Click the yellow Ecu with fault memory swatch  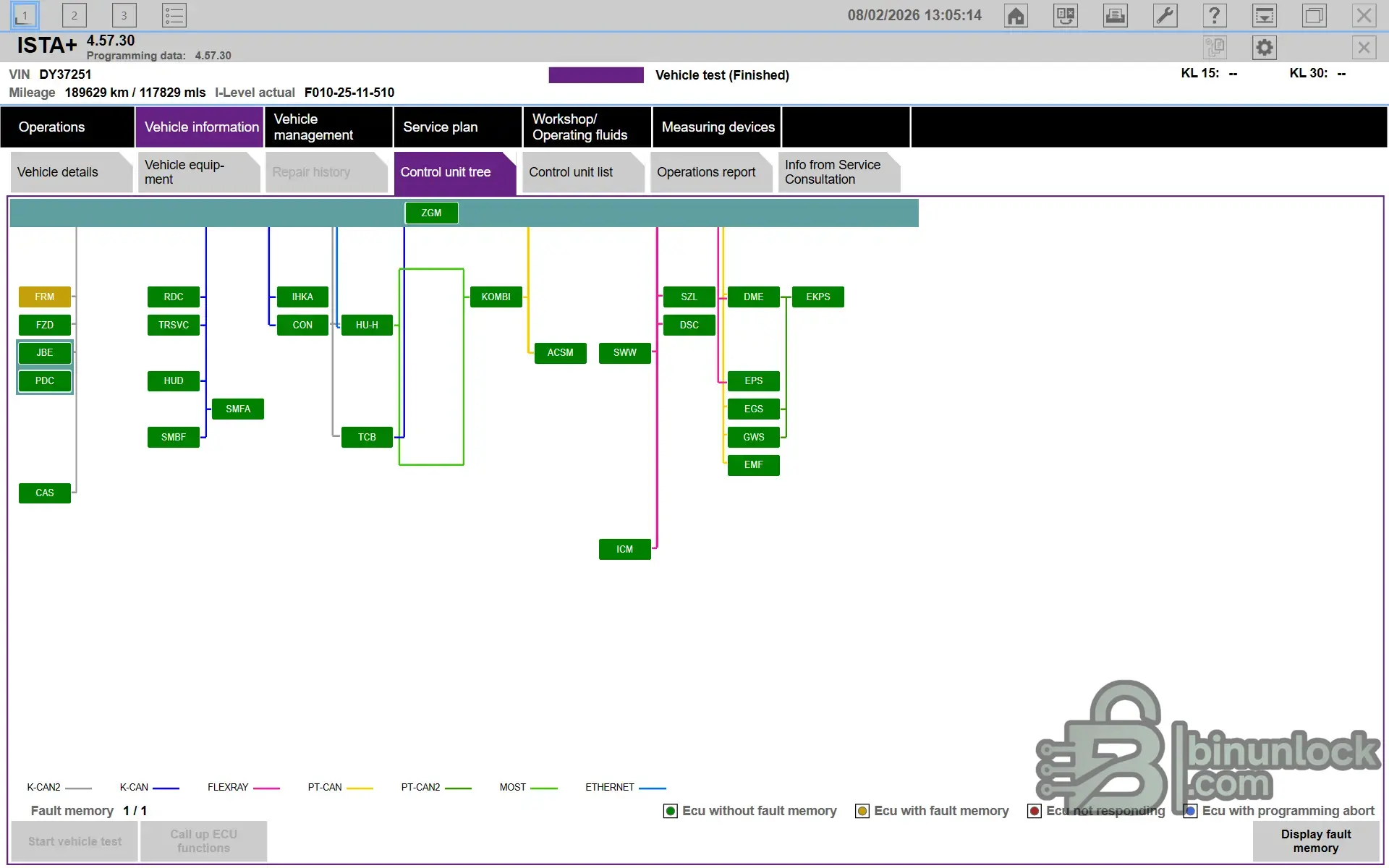tap(862, 811)
